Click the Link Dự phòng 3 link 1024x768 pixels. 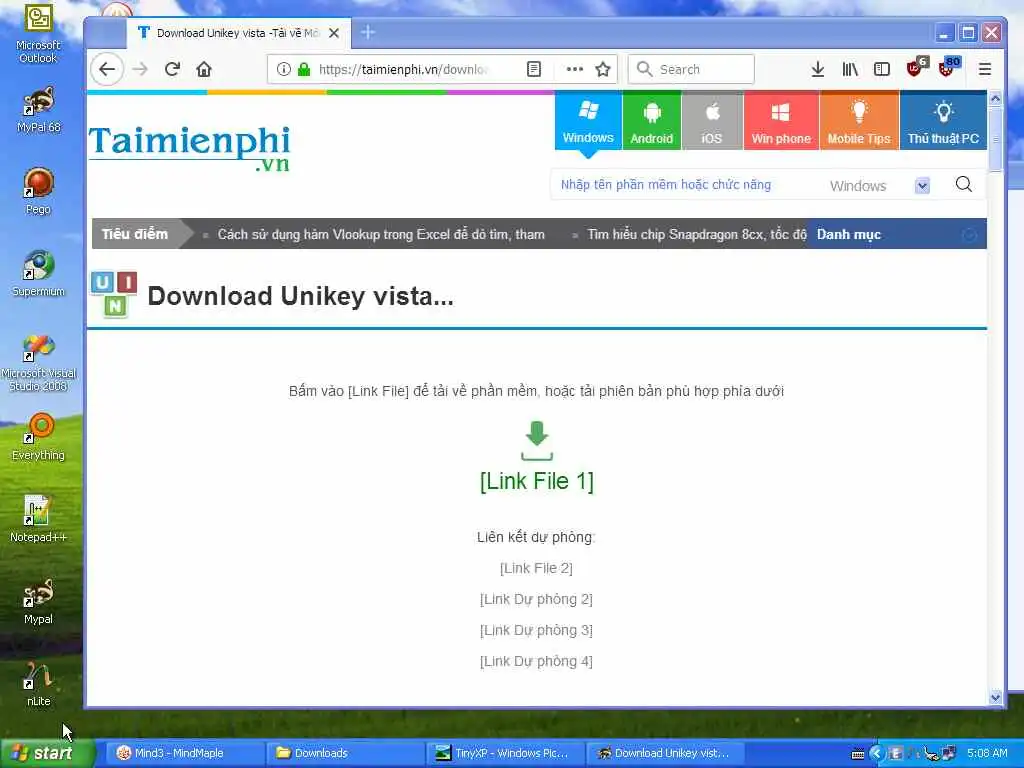click(x=536, y=630)
